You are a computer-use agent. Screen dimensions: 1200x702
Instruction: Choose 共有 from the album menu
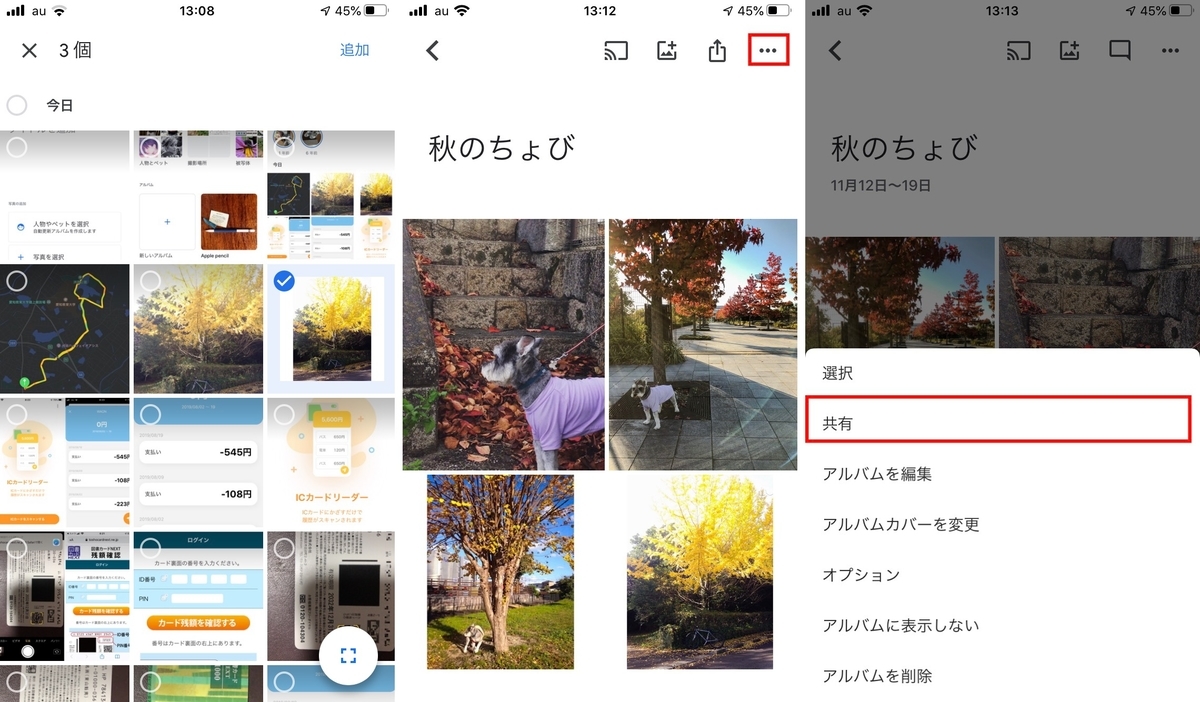[998, 420]
